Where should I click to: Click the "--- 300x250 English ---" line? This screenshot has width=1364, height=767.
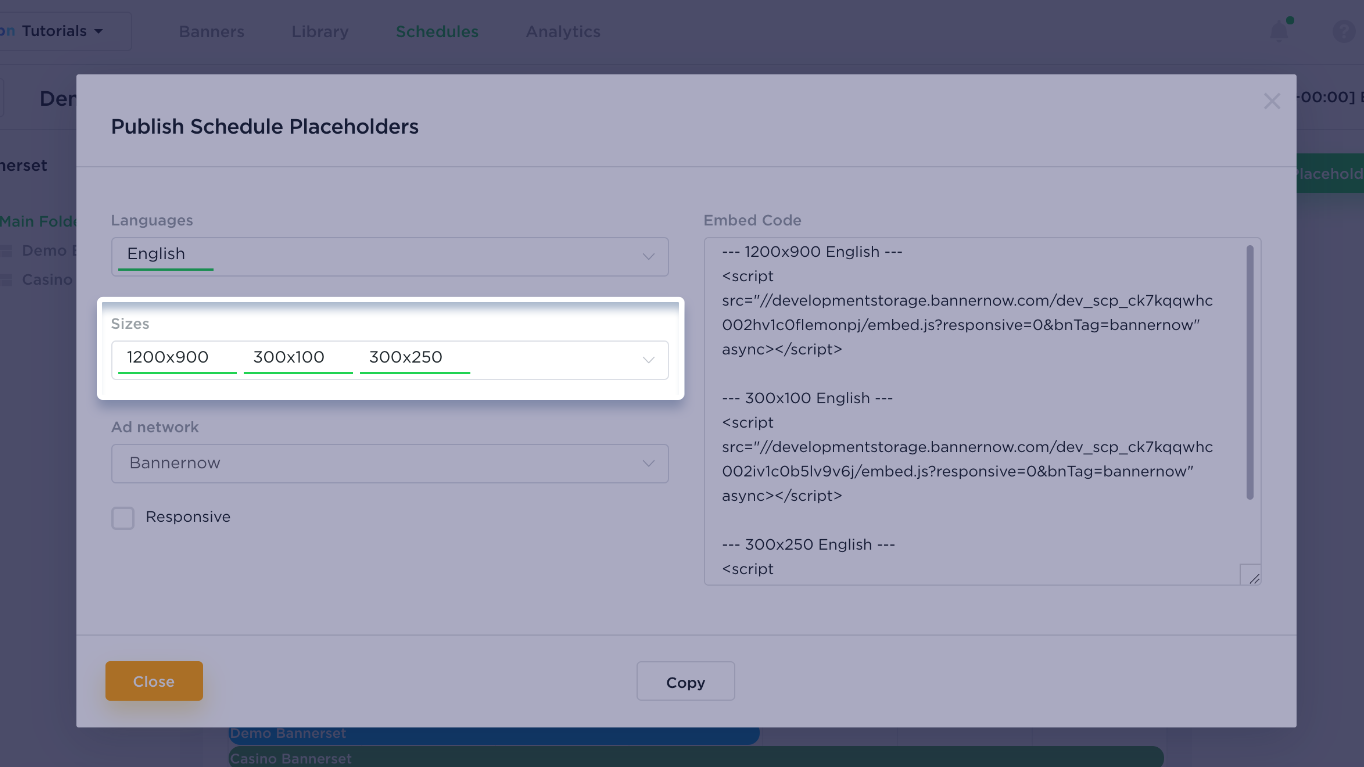(808, 545)
